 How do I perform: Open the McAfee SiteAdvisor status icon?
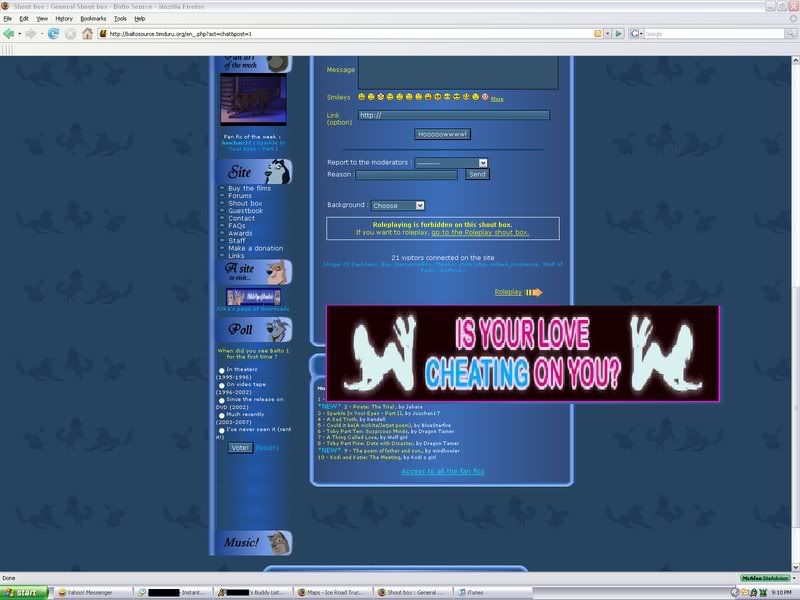click(x=765, y=578)
